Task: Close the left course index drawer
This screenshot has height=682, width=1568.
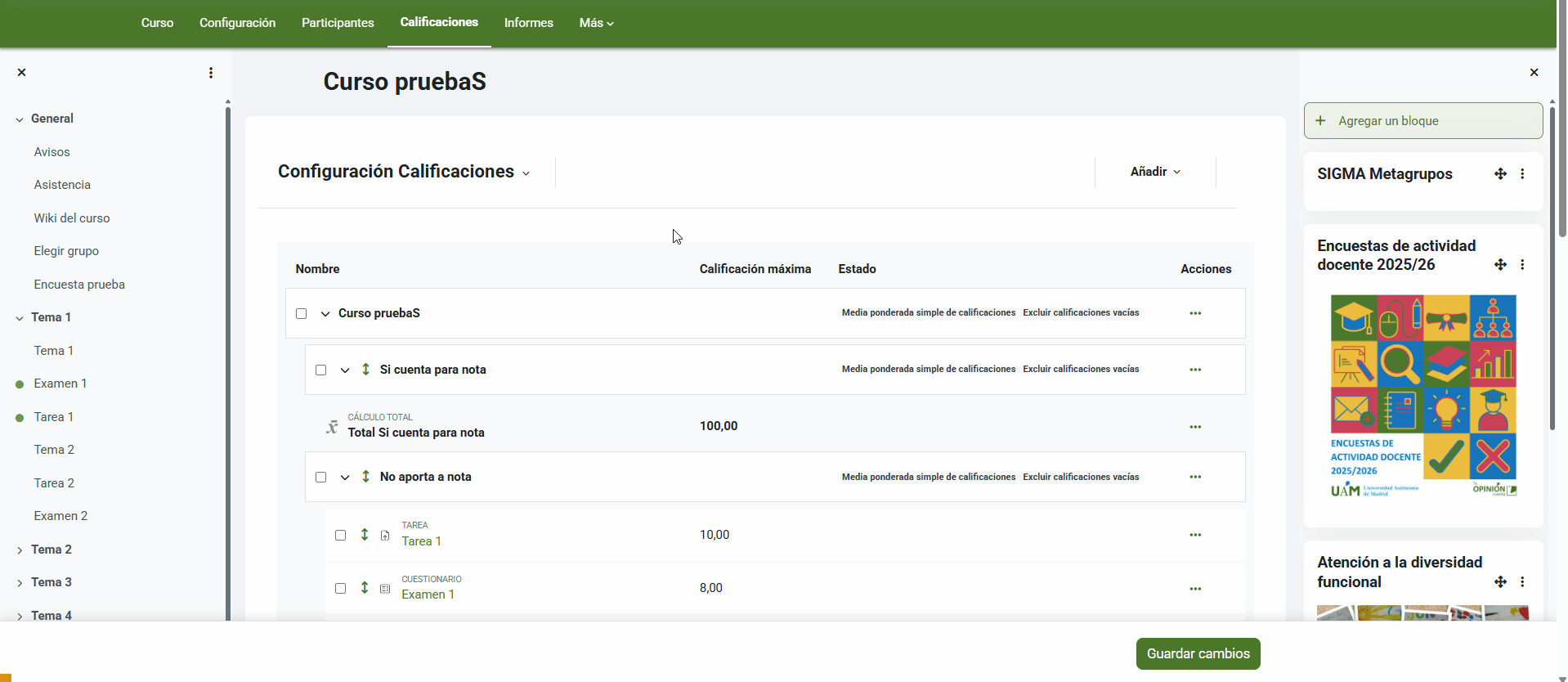Action: click(22, 73)
